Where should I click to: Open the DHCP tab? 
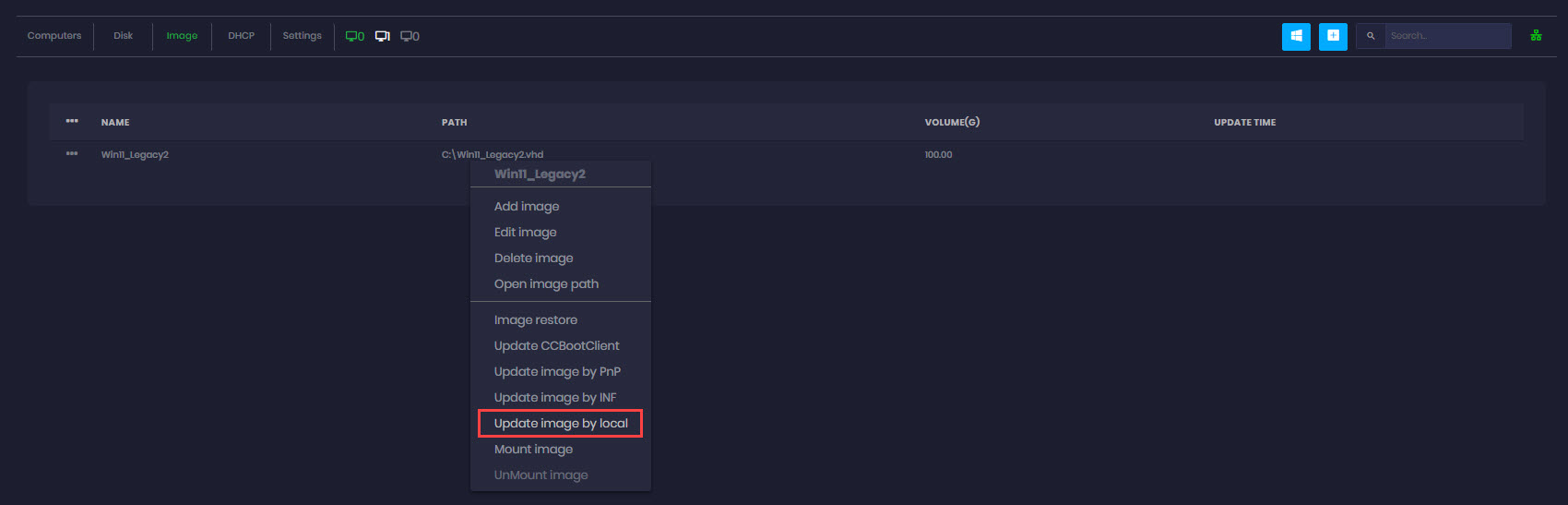coord(241,36)
